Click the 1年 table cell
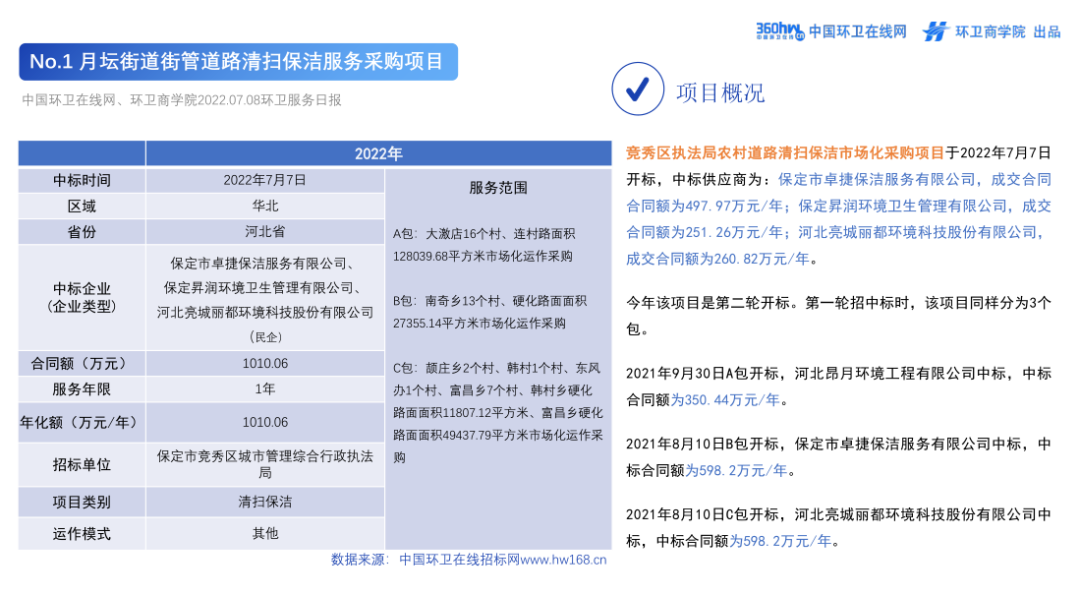 click(265, 390)
